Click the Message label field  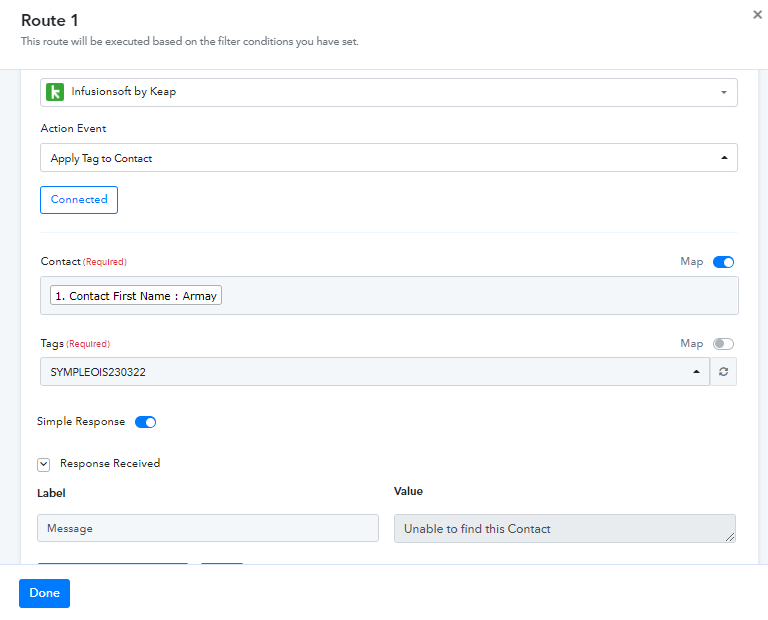(x=208, y=528)
